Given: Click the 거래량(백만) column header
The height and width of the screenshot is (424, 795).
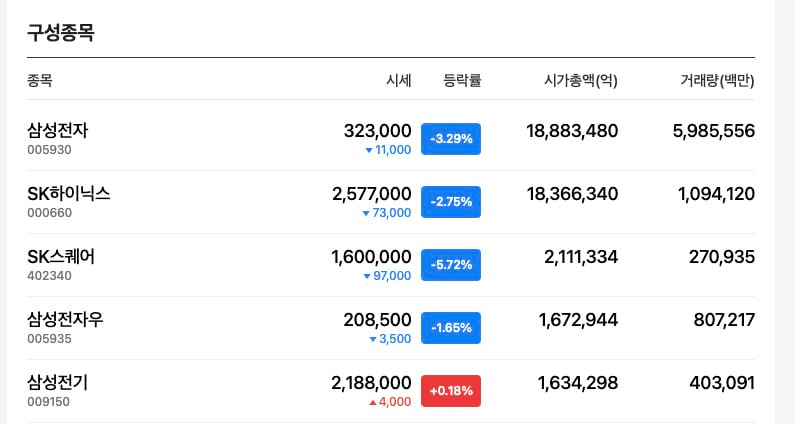Looking at the screenshot, I should 717,80.
